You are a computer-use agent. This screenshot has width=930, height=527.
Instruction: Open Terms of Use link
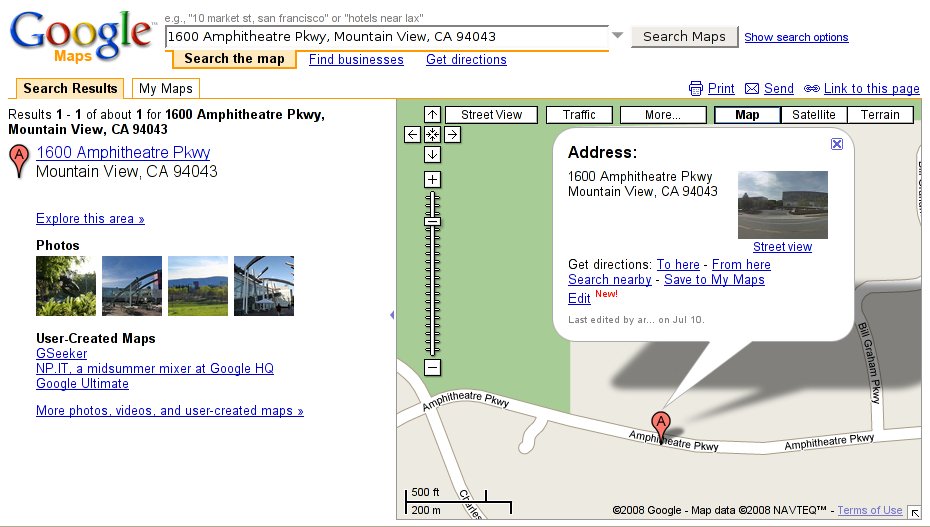click(870, 510)
